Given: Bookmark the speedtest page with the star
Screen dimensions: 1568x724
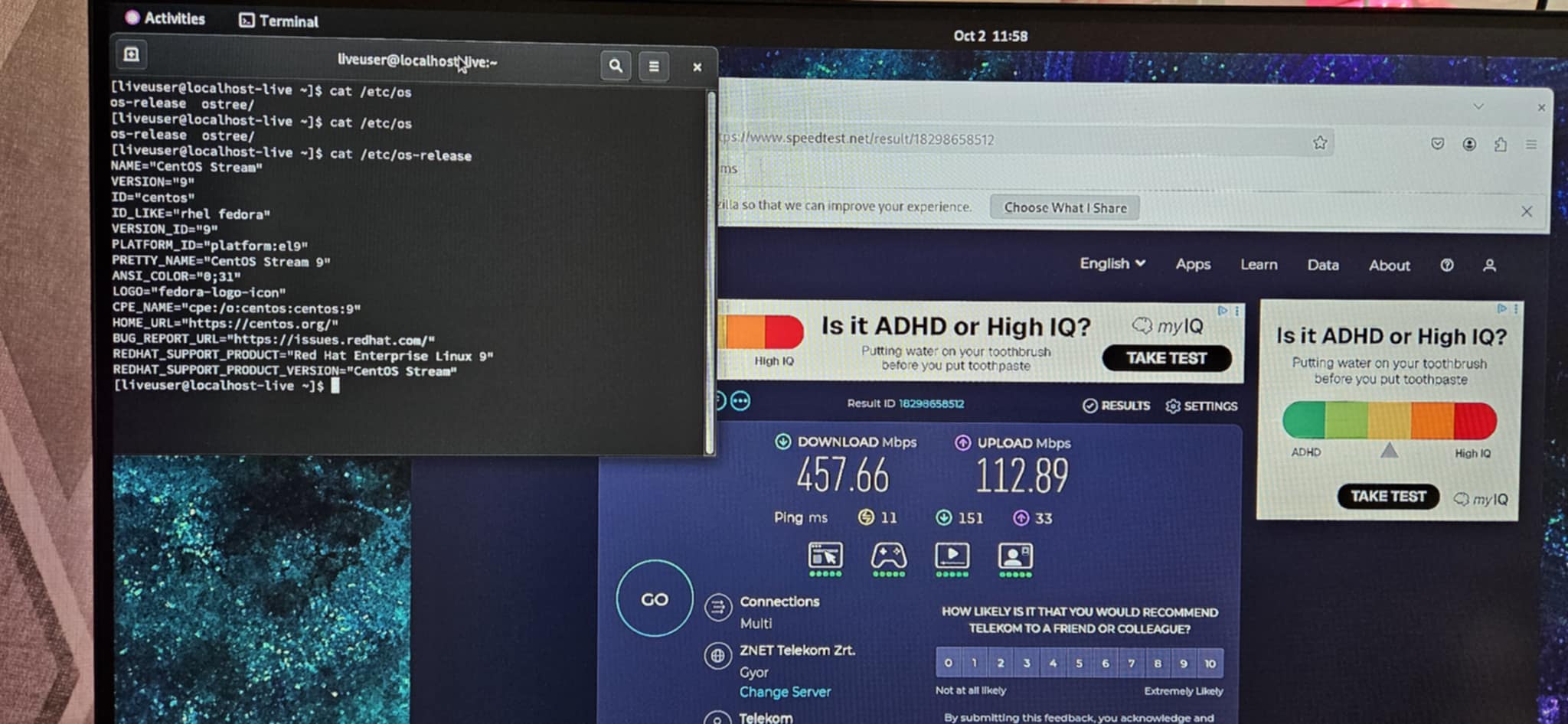Looking at the screenshot, I should pyautogui.click(x=1320, y=142).
